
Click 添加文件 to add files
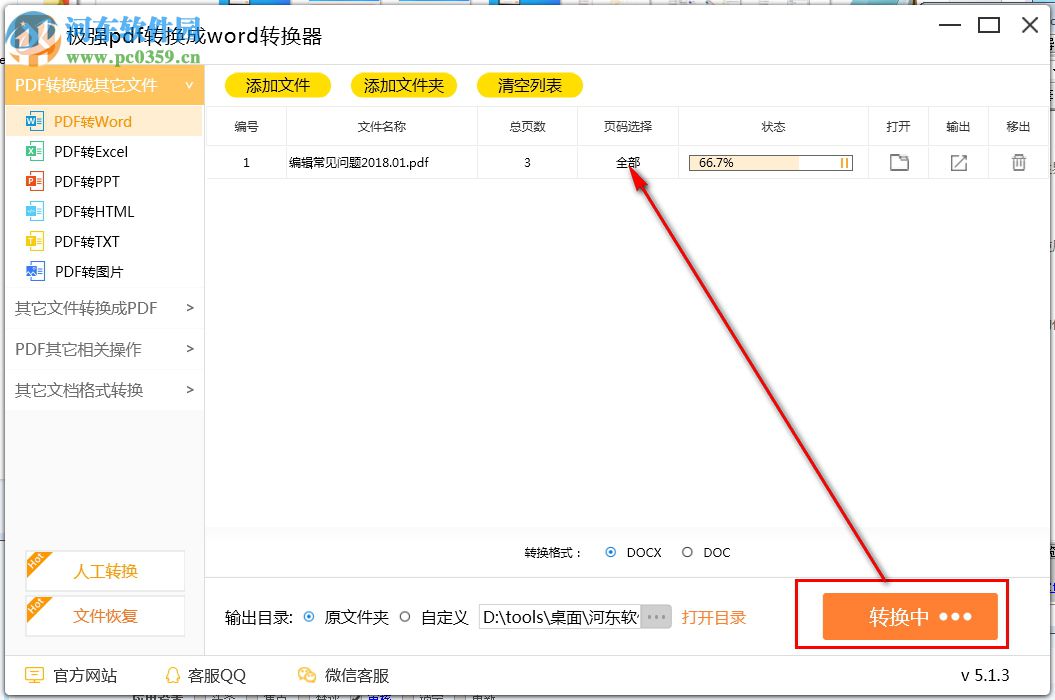coord(277,85)
